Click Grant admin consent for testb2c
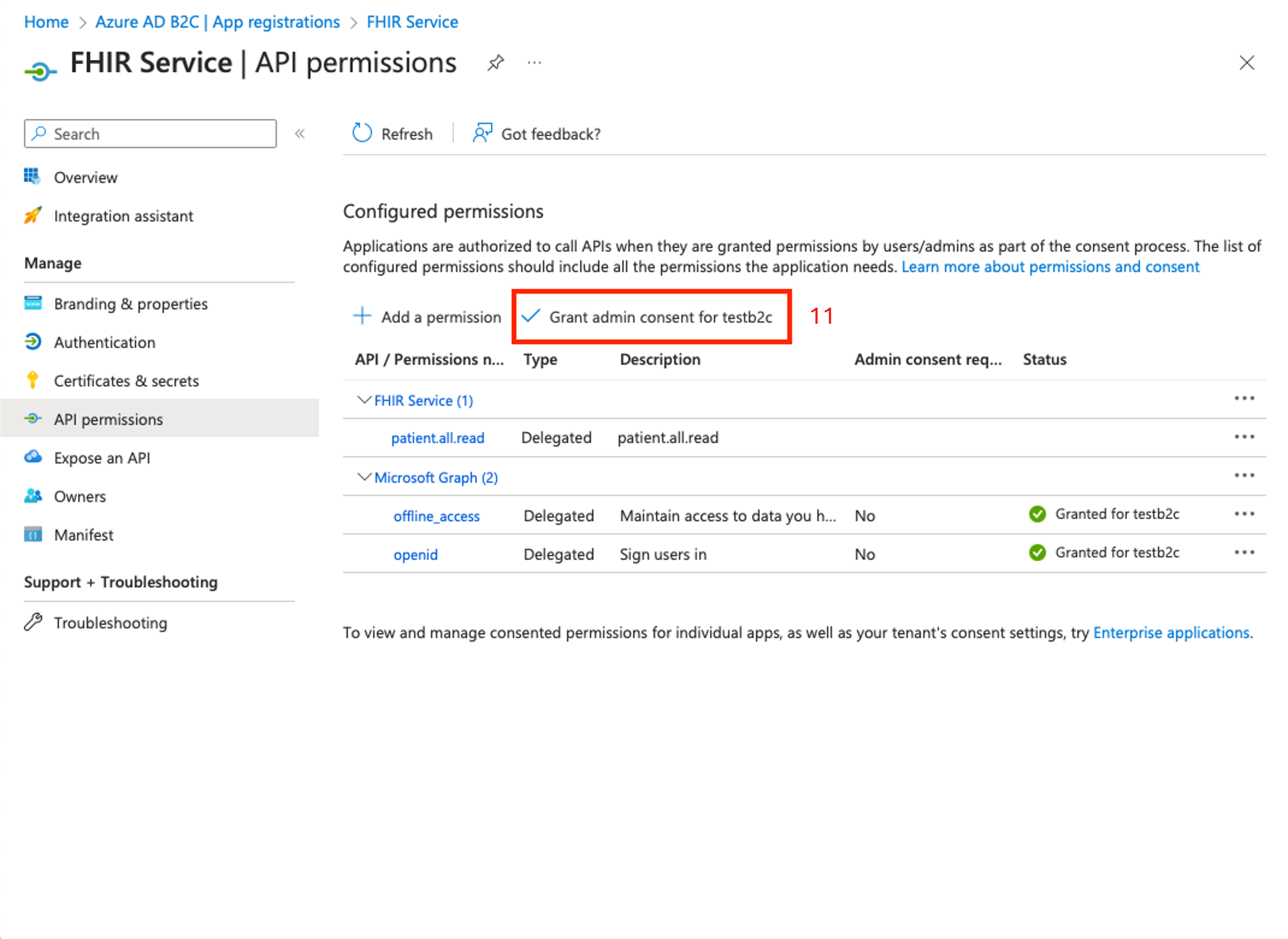This screenshot has height=939, width=1288. coord(659,317)
